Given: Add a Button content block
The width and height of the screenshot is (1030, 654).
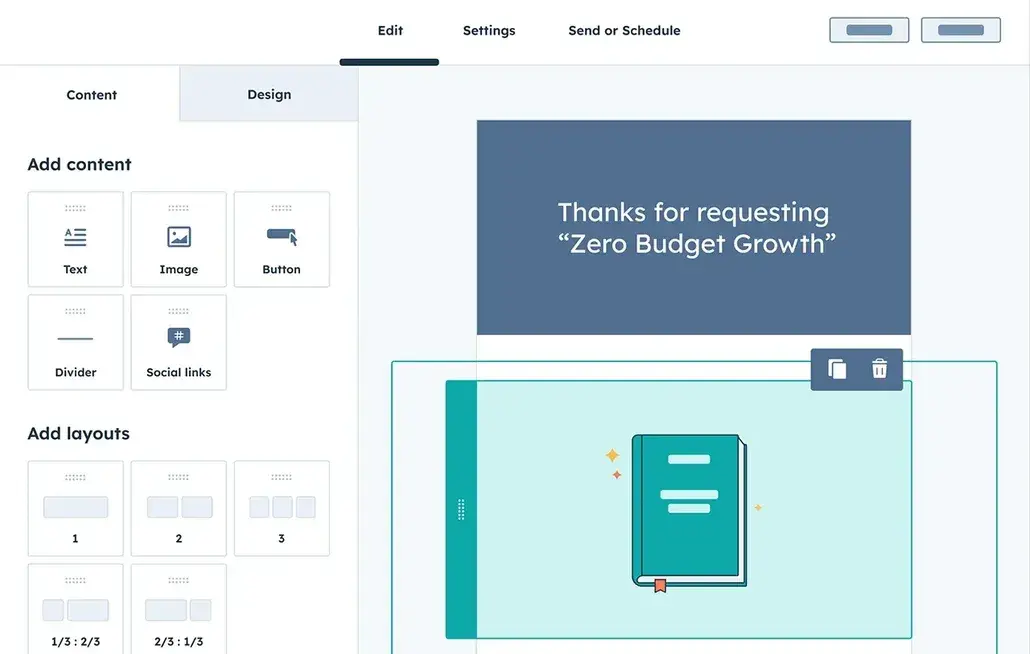Looking at the screenshot, I should [x=281, y=238].
